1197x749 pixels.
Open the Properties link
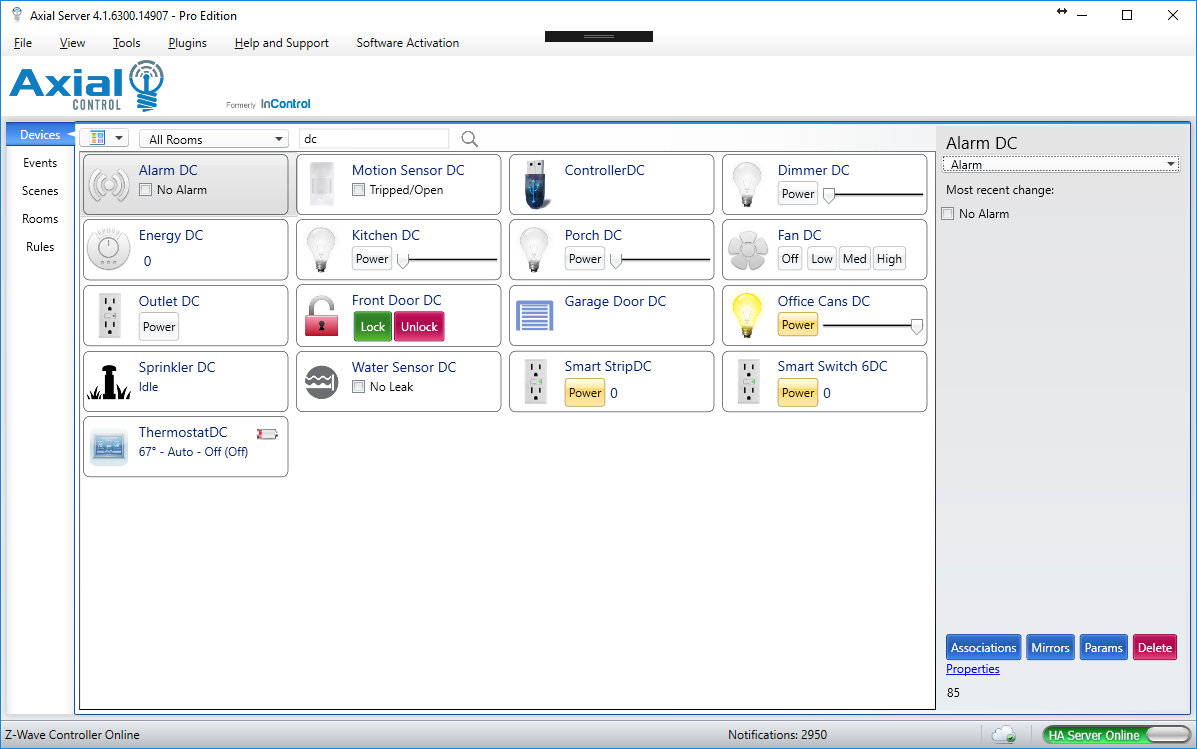pyautogui.click(x=972, y=669)
